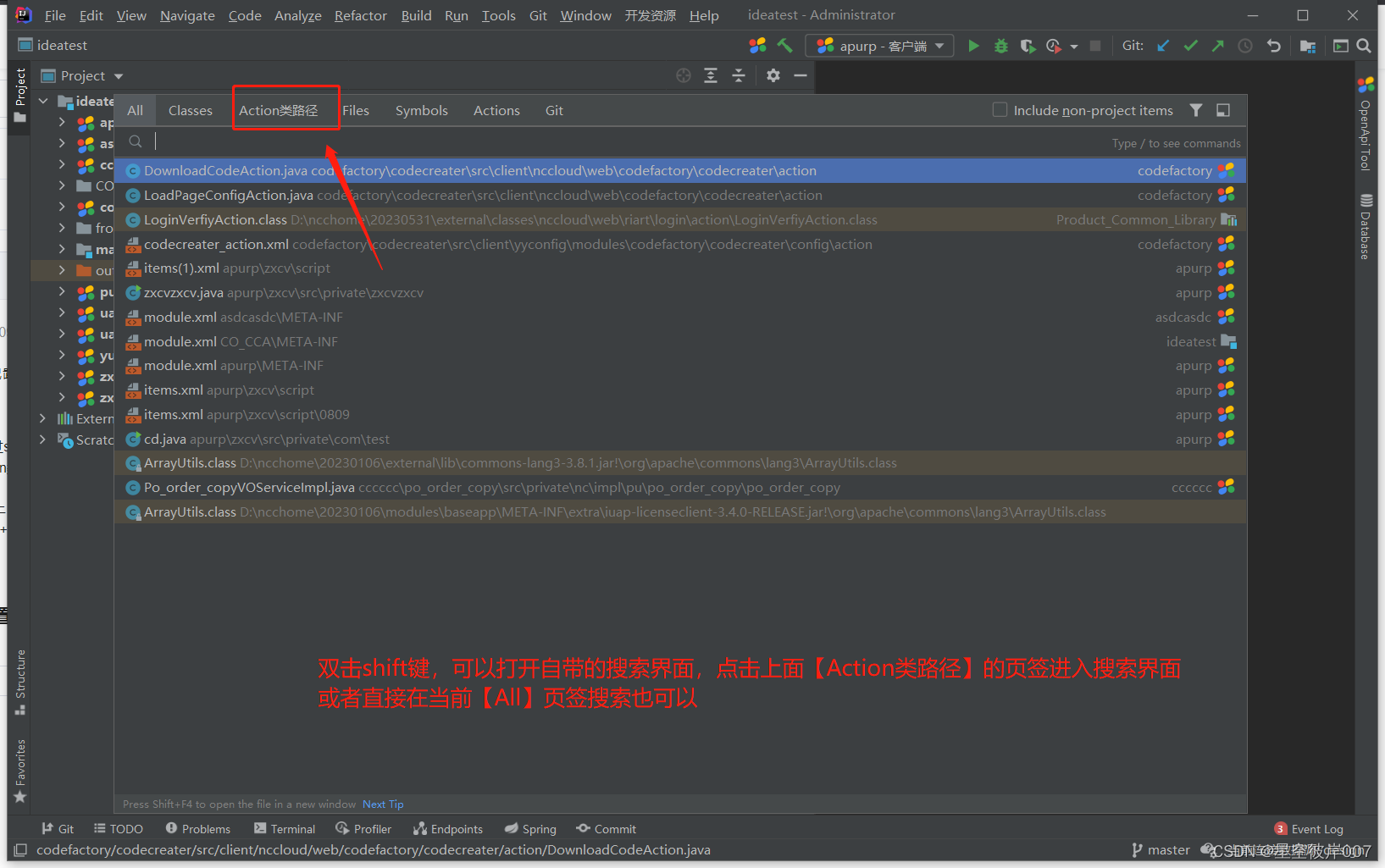Open the Database tool window
This screenshot has width=1385, height=868.
coord(1366,227)
